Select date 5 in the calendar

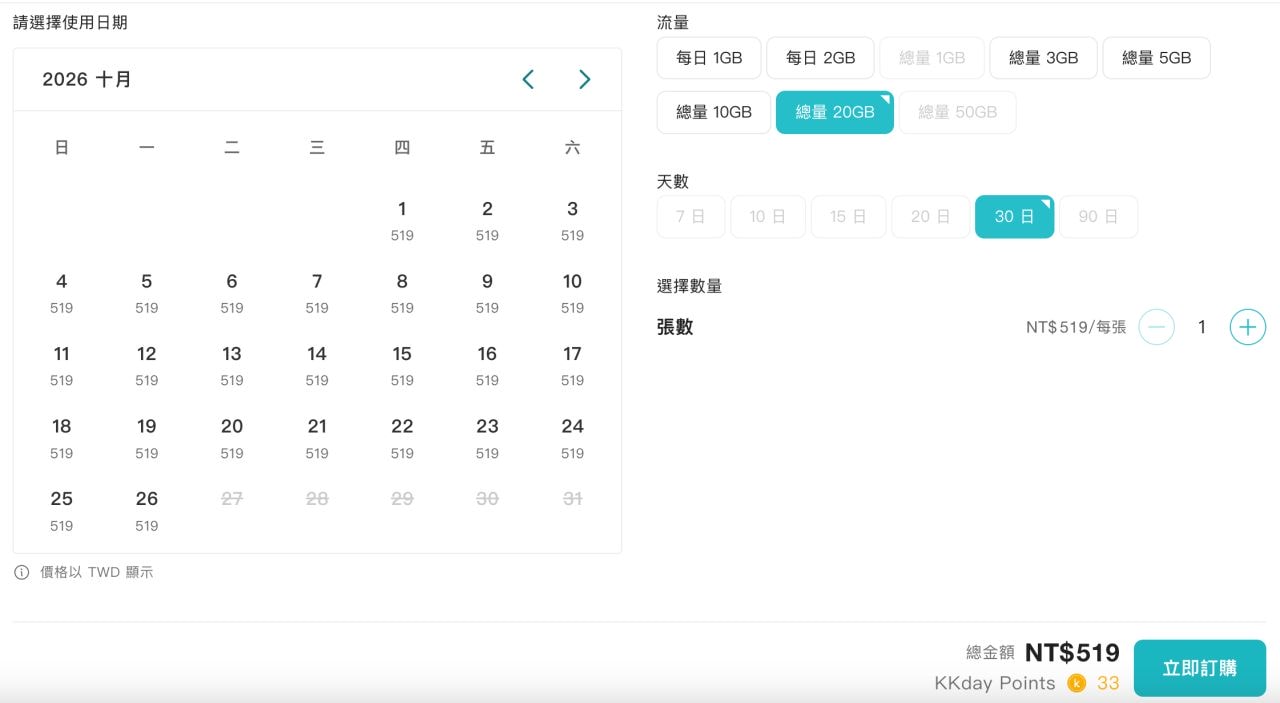click(147, 293)
